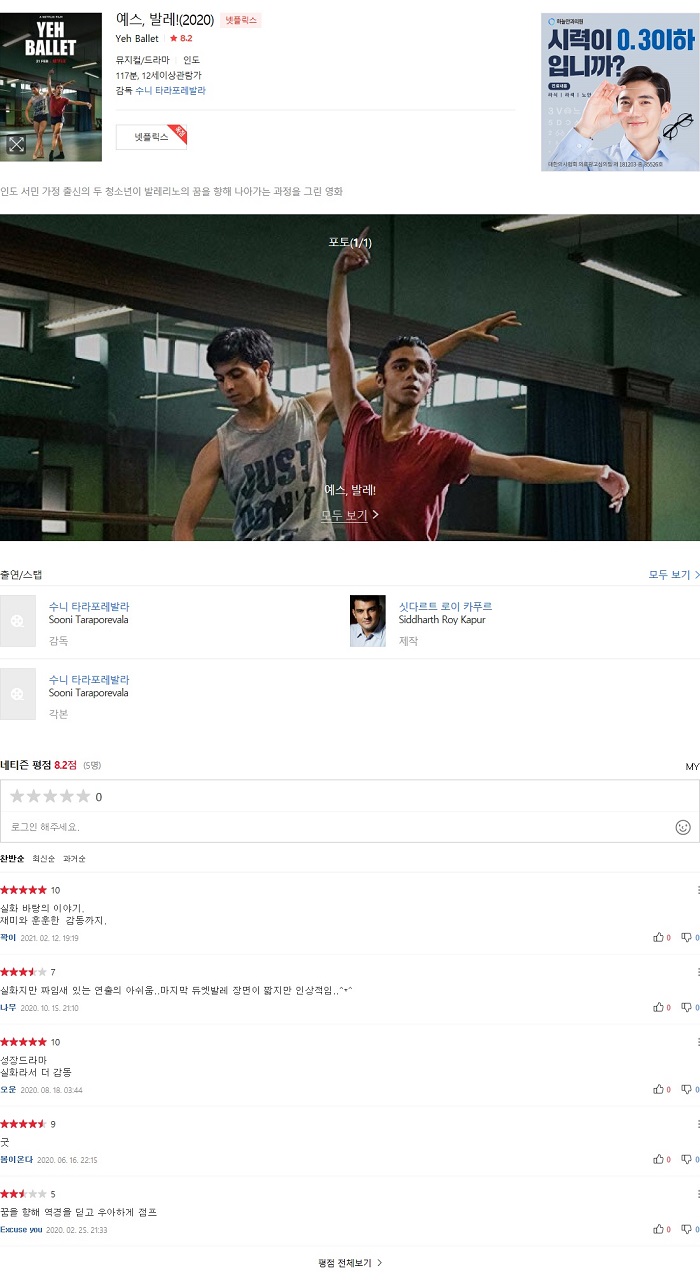Dislike the review by Excuse you
Image resolution: width=700 pixels, height=1280 pixels.
click(690, 1229)
